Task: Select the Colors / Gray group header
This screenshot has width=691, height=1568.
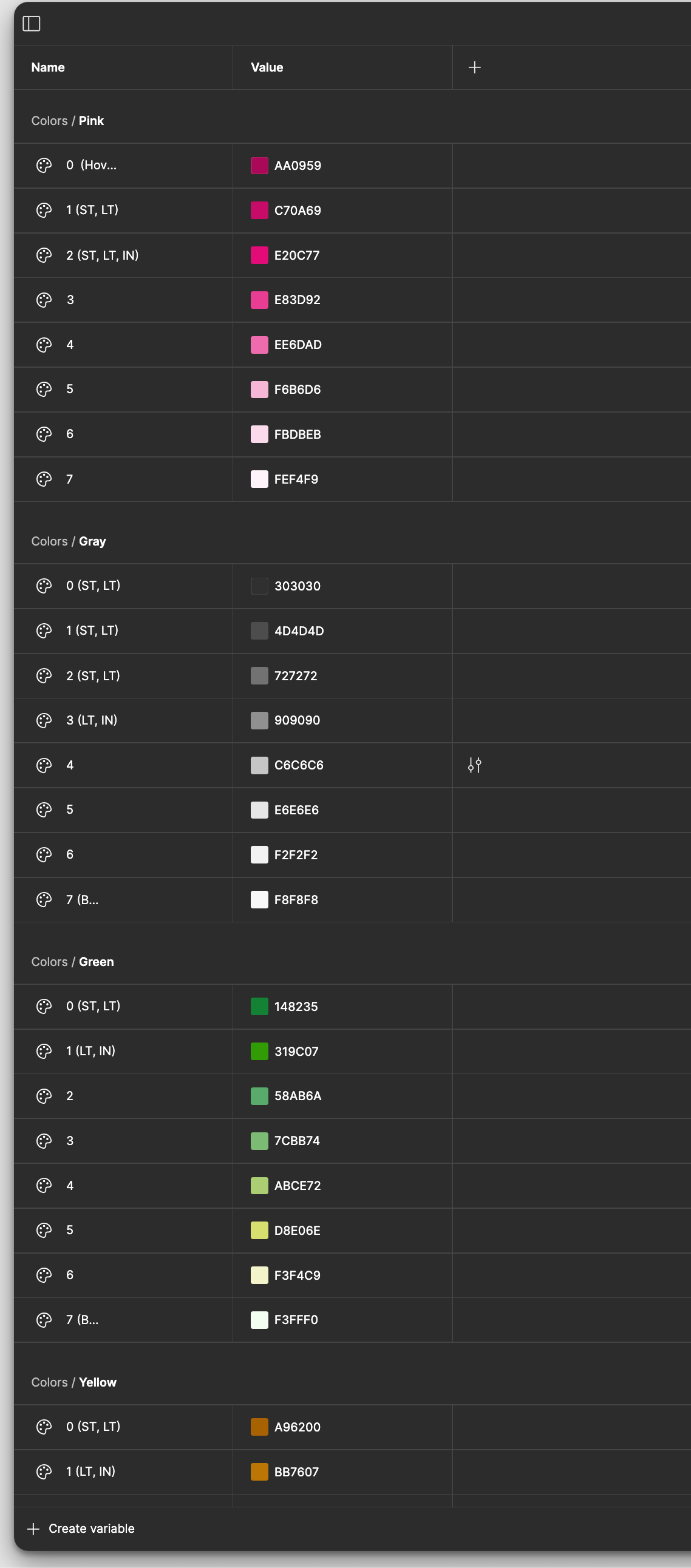Action: coord(69,541)
